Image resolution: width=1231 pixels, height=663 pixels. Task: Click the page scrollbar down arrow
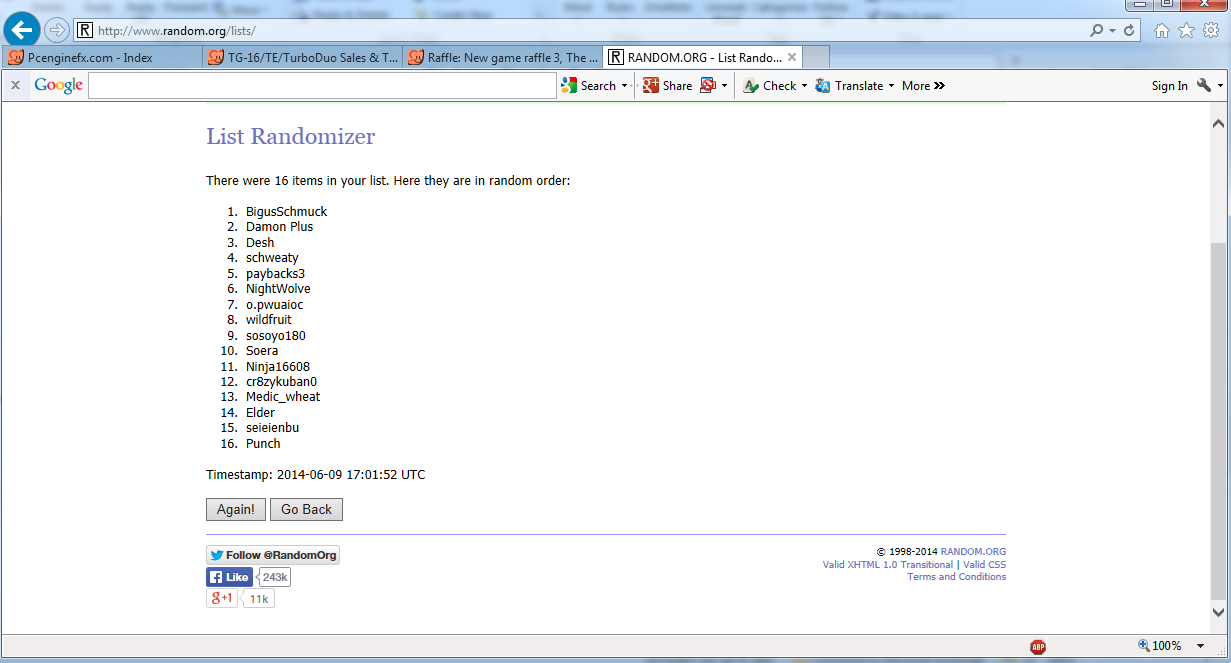point(1218,612)
